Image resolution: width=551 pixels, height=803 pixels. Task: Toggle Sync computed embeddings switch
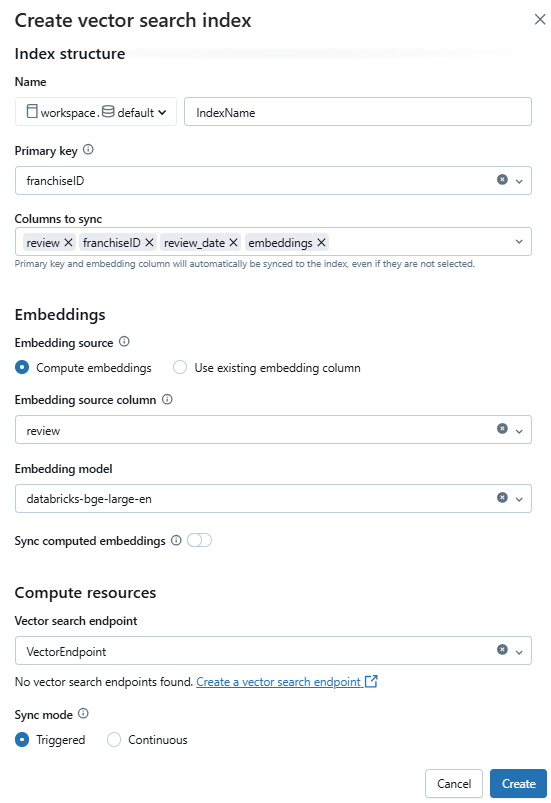pos(199,540)
